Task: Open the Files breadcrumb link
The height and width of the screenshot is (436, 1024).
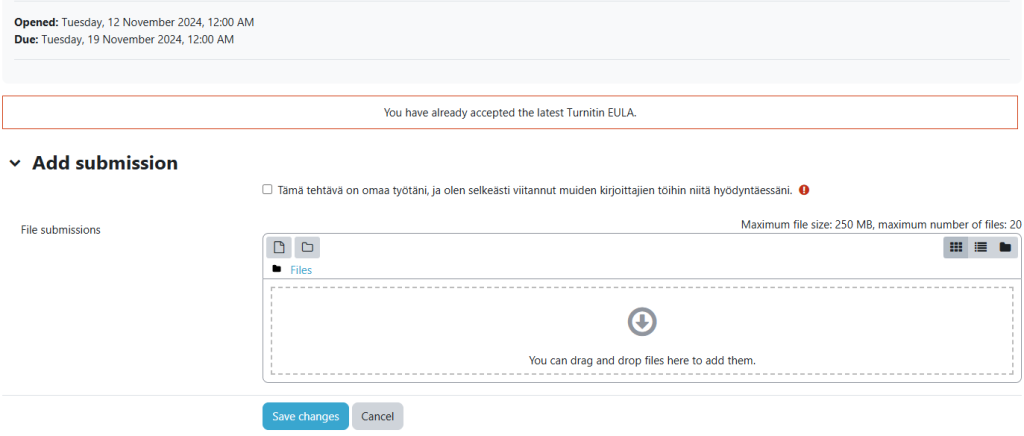Action: [301, 270]
